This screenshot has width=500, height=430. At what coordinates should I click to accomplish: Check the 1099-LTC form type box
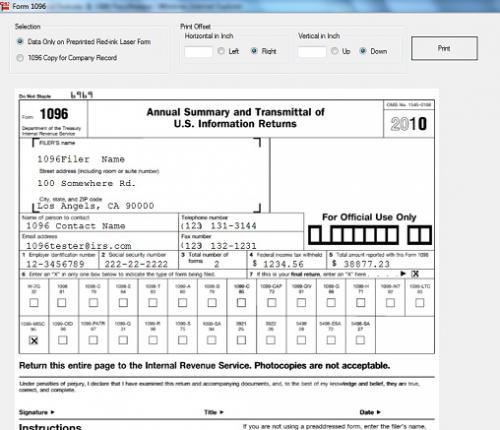[420, 302]
